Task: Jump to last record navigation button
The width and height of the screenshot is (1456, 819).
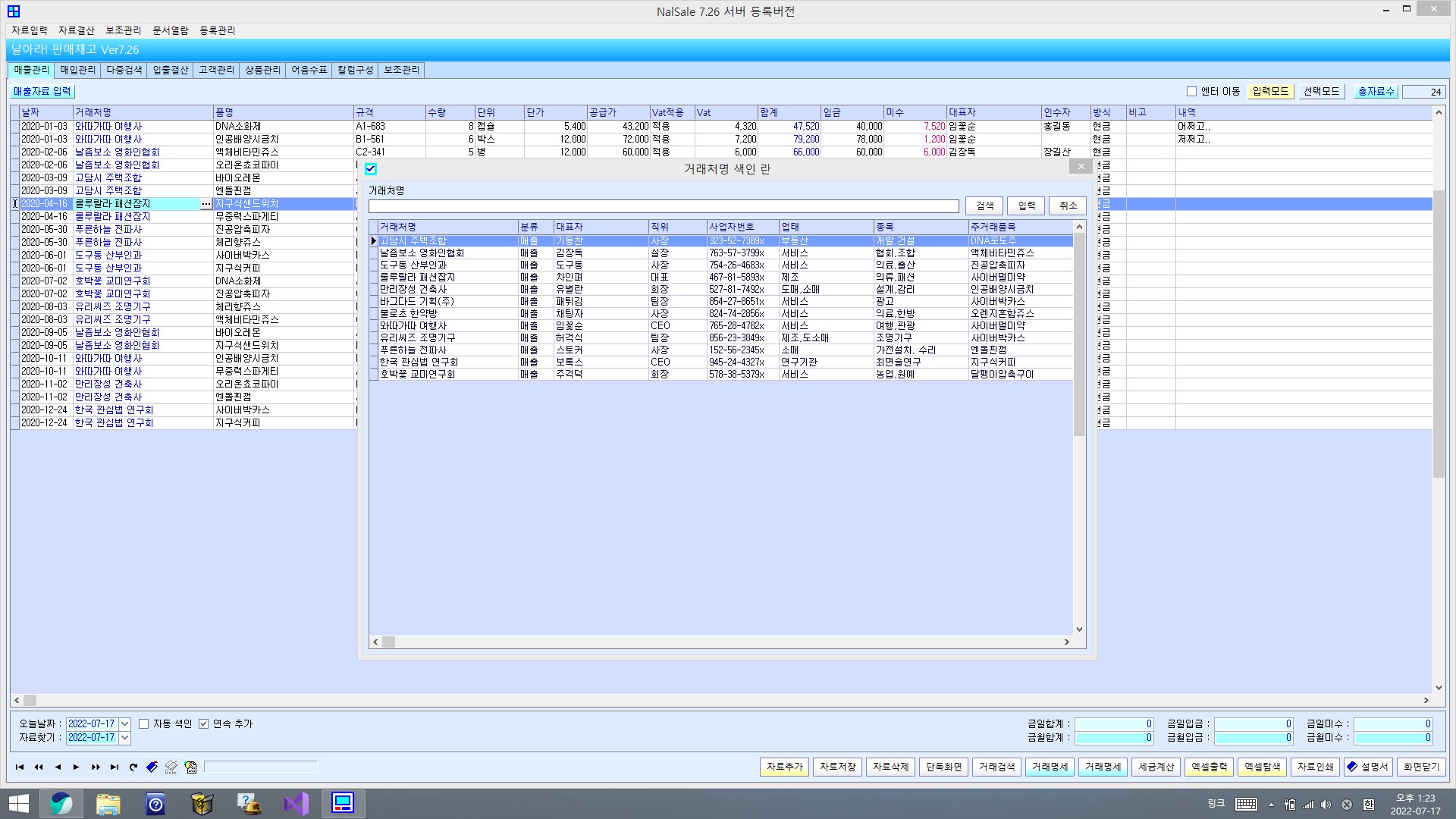Action: pyautogui.click(x=115, y=767)
